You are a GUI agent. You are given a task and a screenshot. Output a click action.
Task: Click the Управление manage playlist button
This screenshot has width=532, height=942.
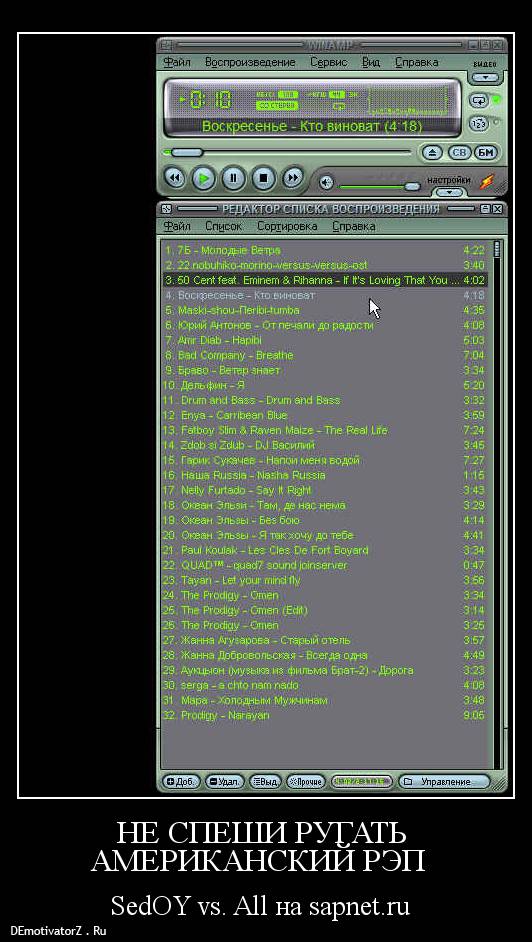[x=444, y=782]
